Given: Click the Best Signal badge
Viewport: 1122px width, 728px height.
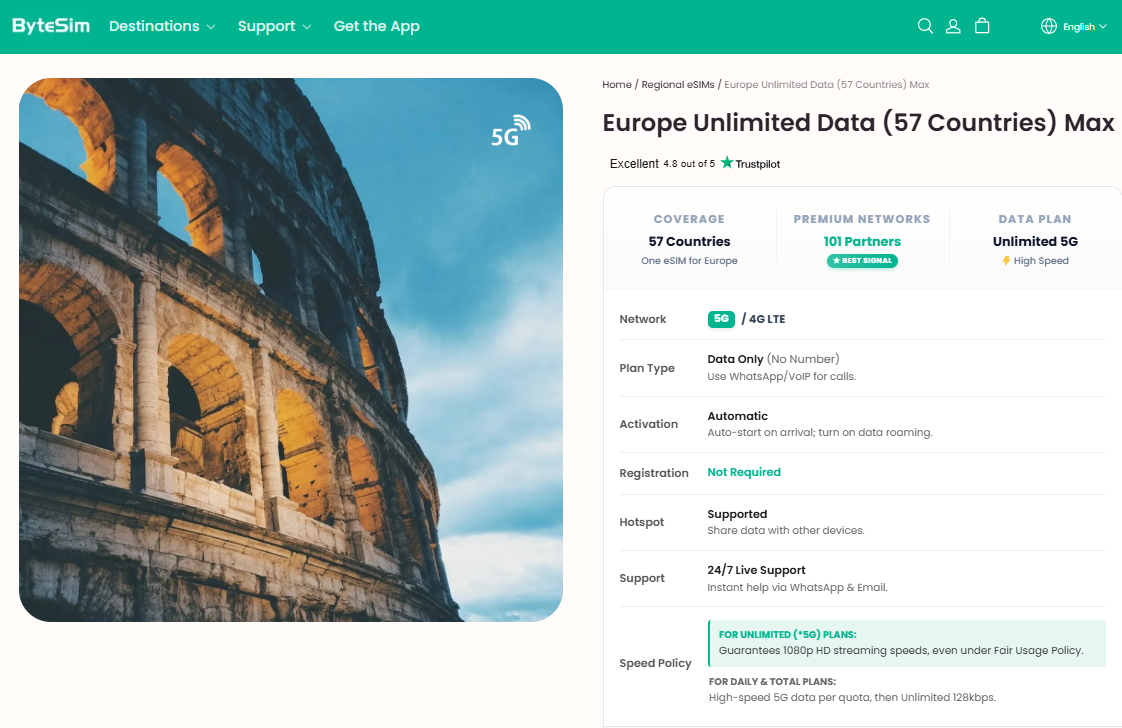Looking at the screenshot, I should 862,261.
